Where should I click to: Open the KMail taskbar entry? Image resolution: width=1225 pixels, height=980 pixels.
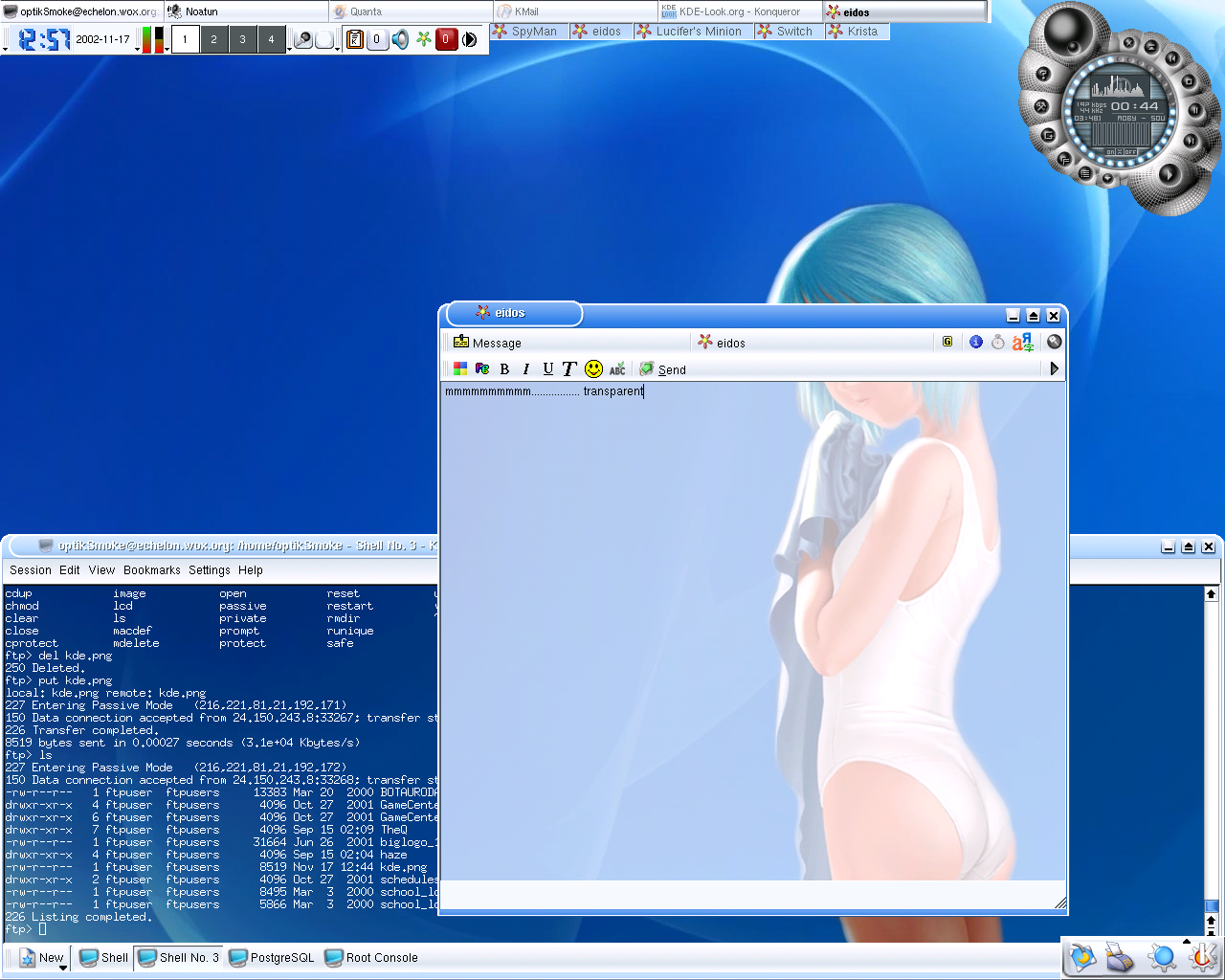576,11
